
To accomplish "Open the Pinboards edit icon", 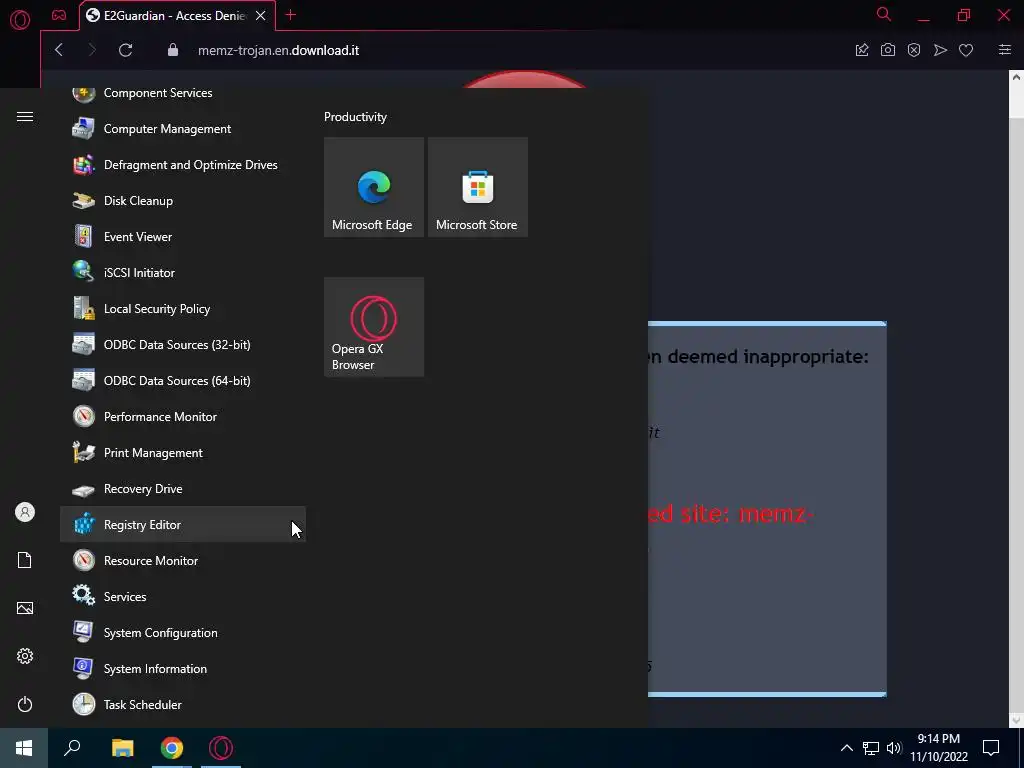I will pyautogui.click(x=862, y=50).
